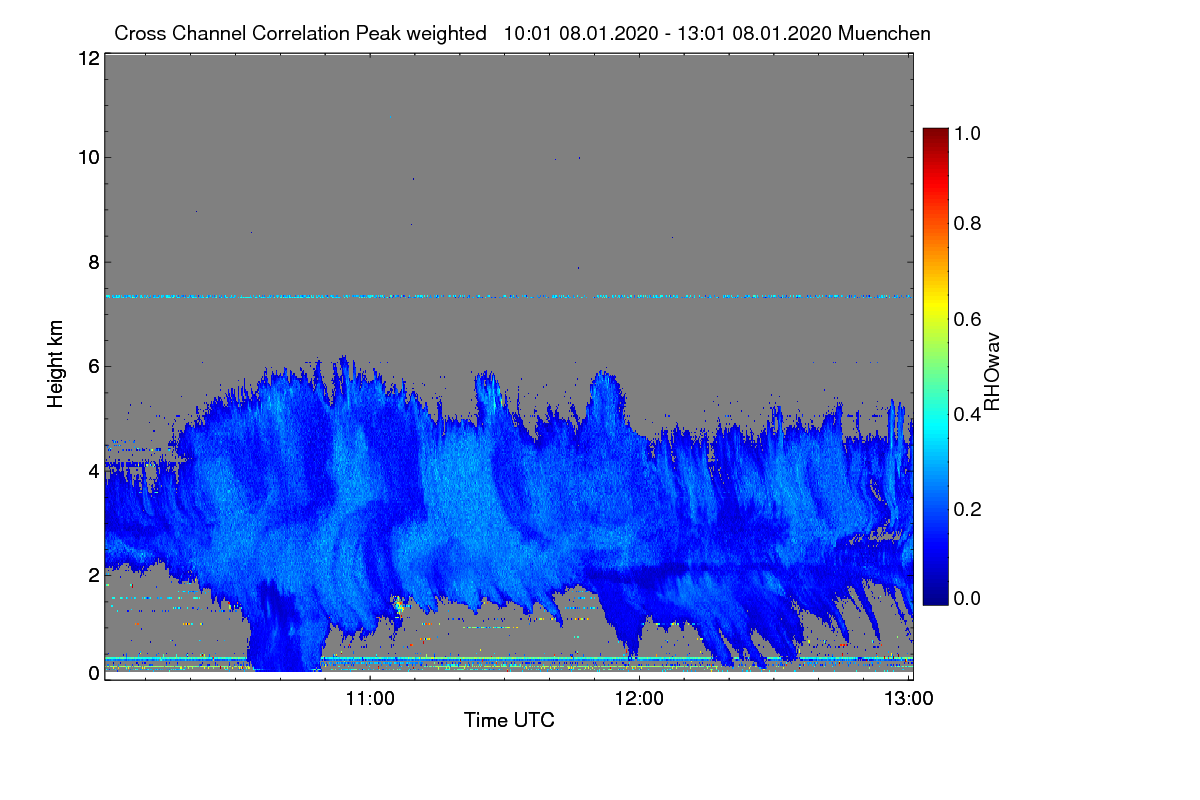The width and height of the screenshot is (1200, 800).
Task: Click the '10' height axis tick label
Action: 87,157
